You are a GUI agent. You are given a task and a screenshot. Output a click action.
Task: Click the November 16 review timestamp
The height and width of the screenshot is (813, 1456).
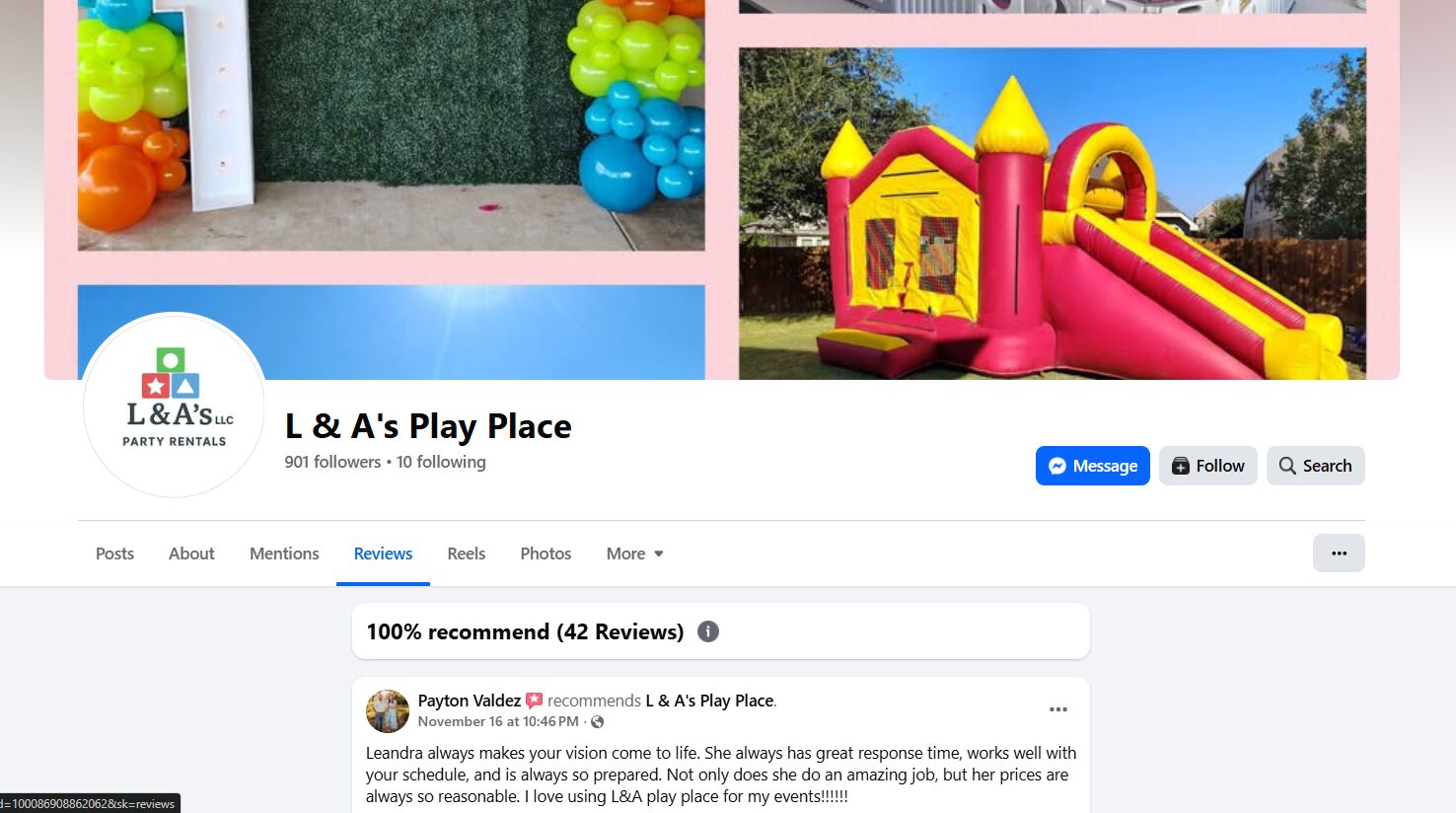point(498,721)
